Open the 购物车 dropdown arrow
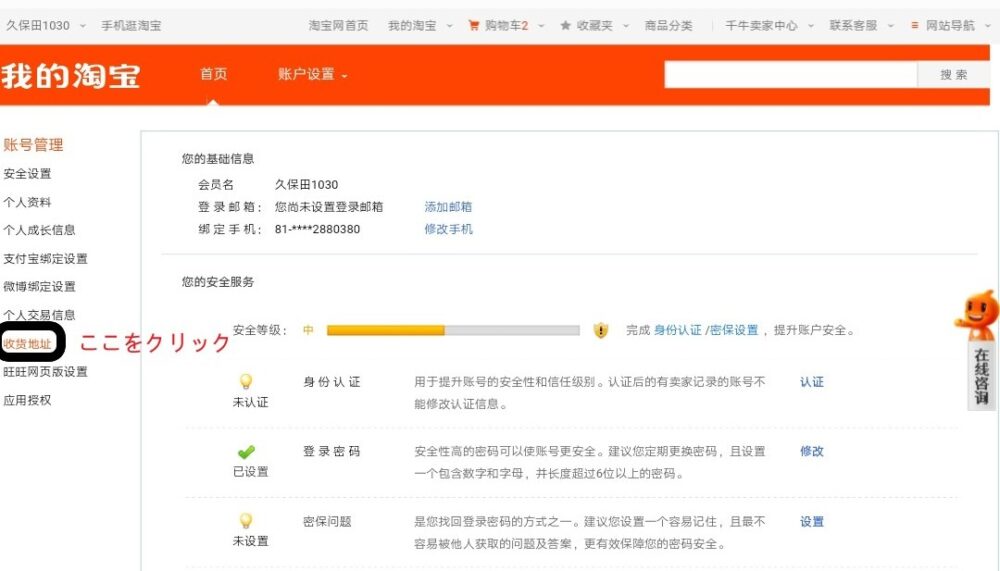The image size is (1000, 571). [541, 26]
